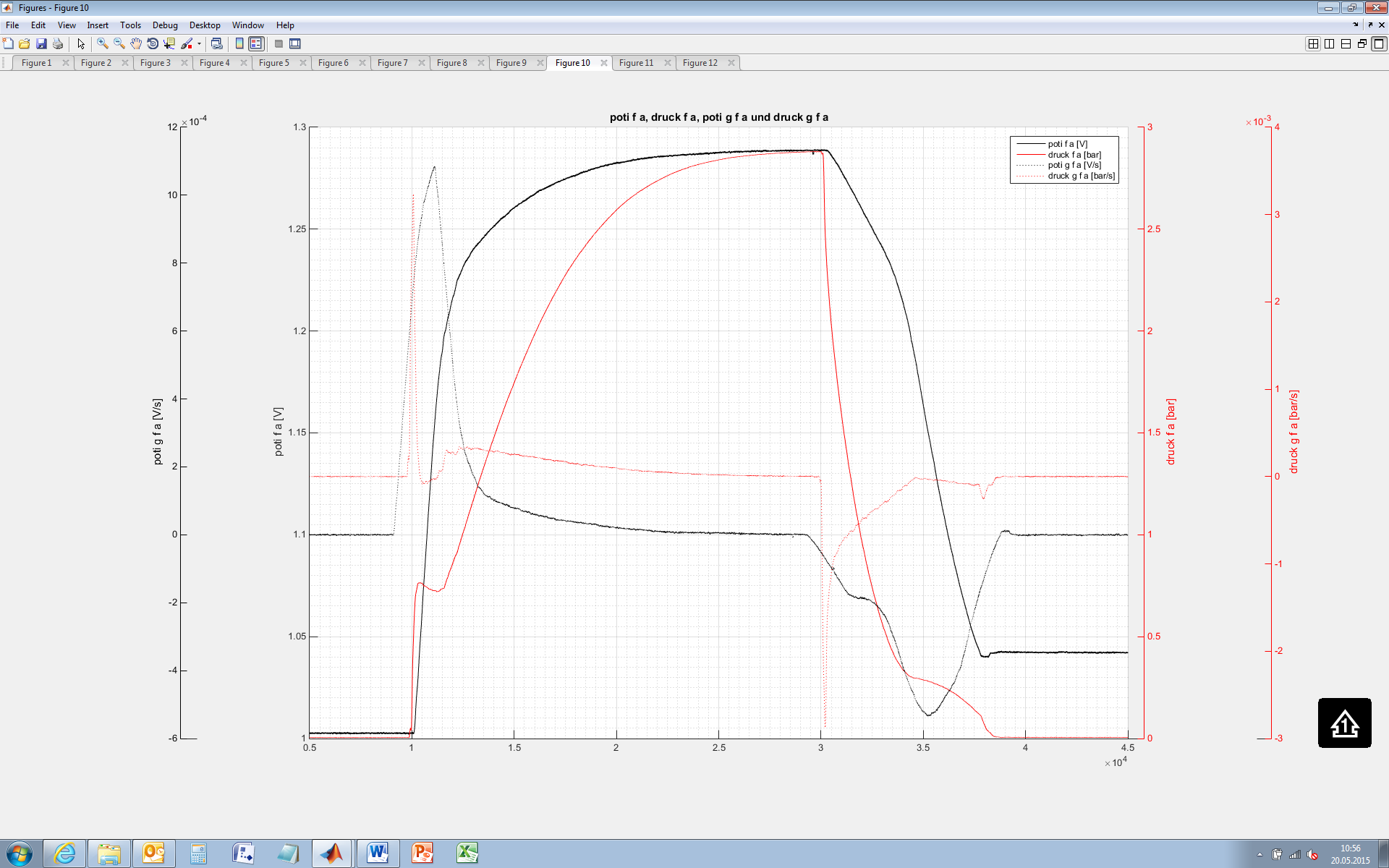The width and height of the screenshot is (1389, 868).
Task: Open the Tools menu
Action: click(x=130, y=25)
